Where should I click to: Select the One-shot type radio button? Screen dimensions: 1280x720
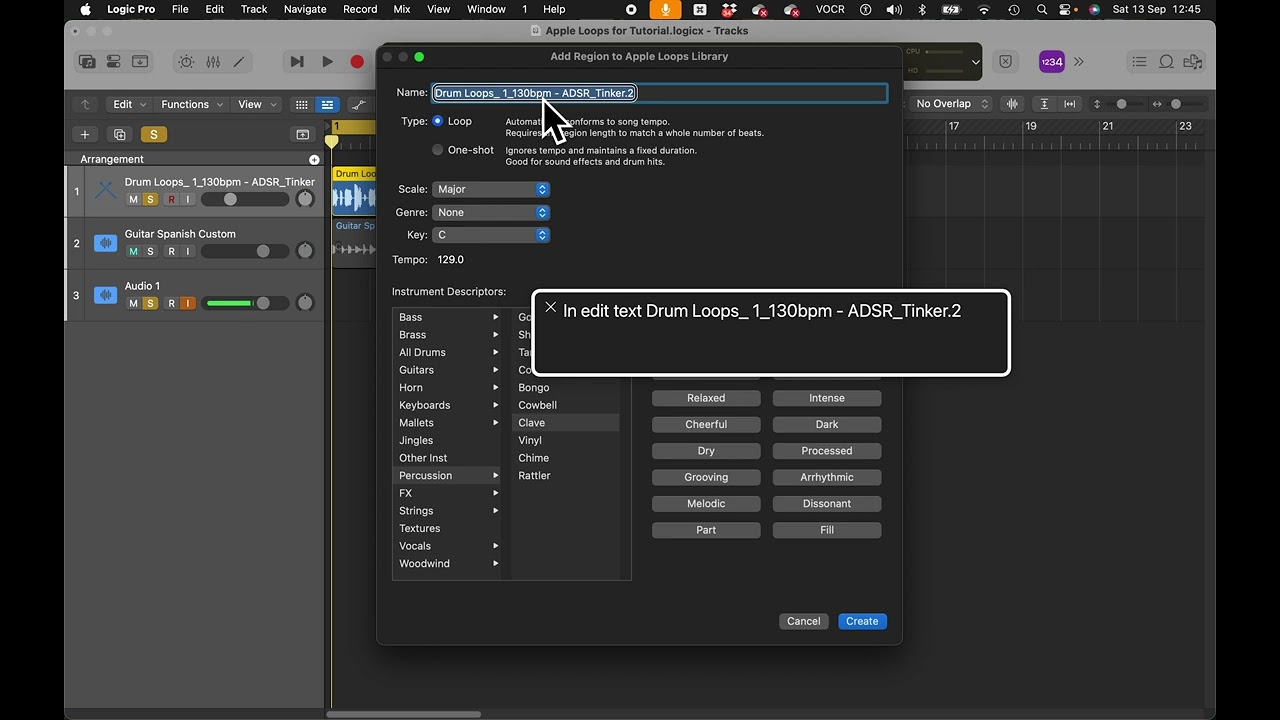[437, 150]
